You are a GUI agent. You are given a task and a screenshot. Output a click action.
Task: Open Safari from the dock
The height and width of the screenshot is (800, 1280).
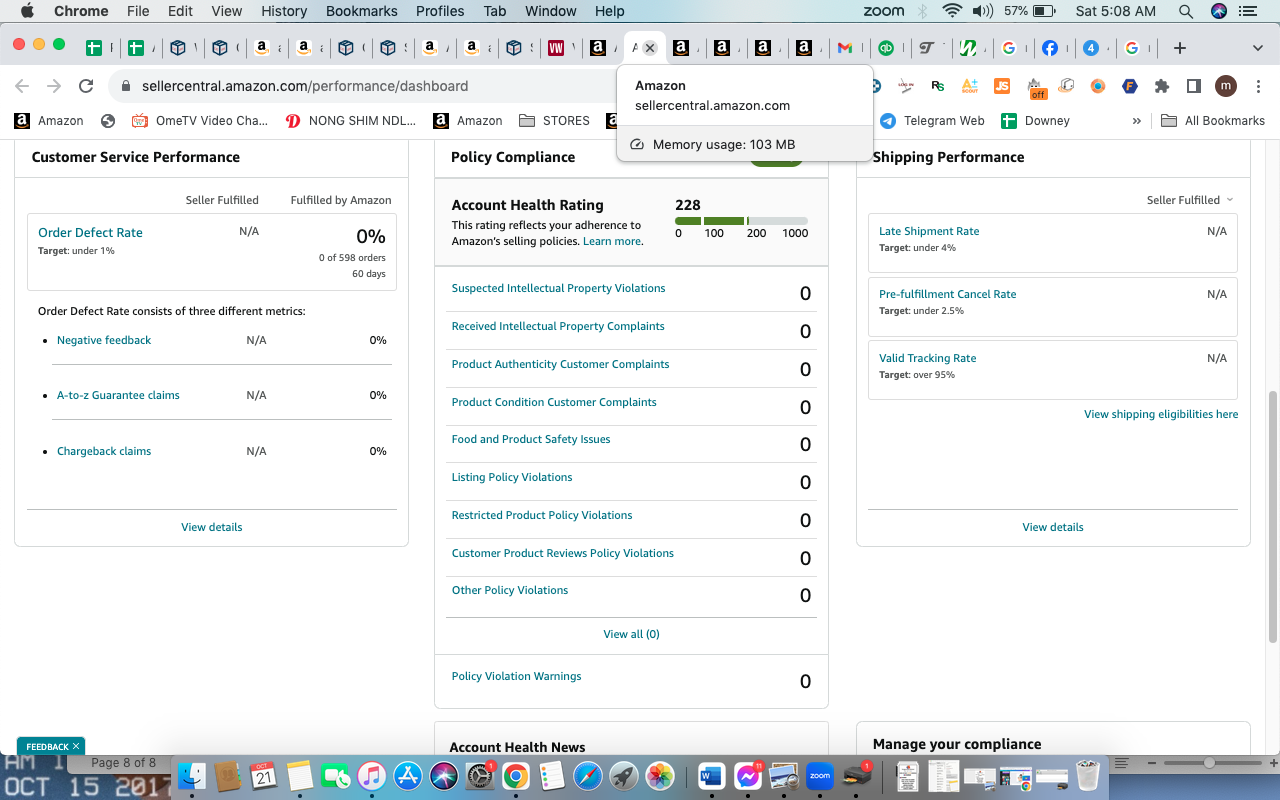588,775
